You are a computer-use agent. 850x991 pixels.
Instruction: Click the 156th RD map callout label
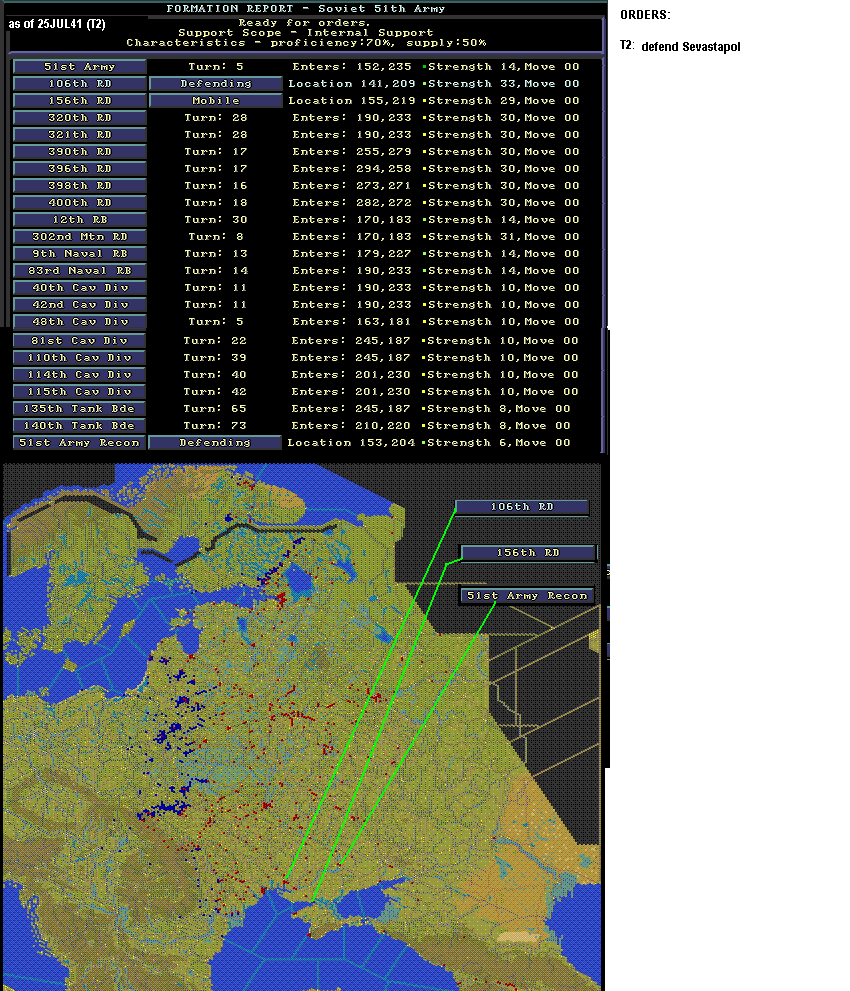click(x=528, y=553)
